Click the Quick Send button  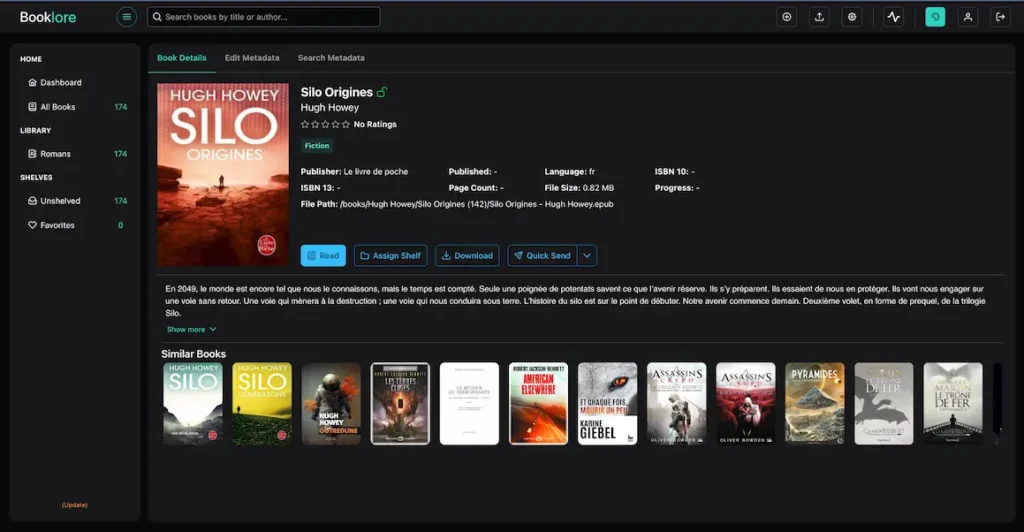543,255
